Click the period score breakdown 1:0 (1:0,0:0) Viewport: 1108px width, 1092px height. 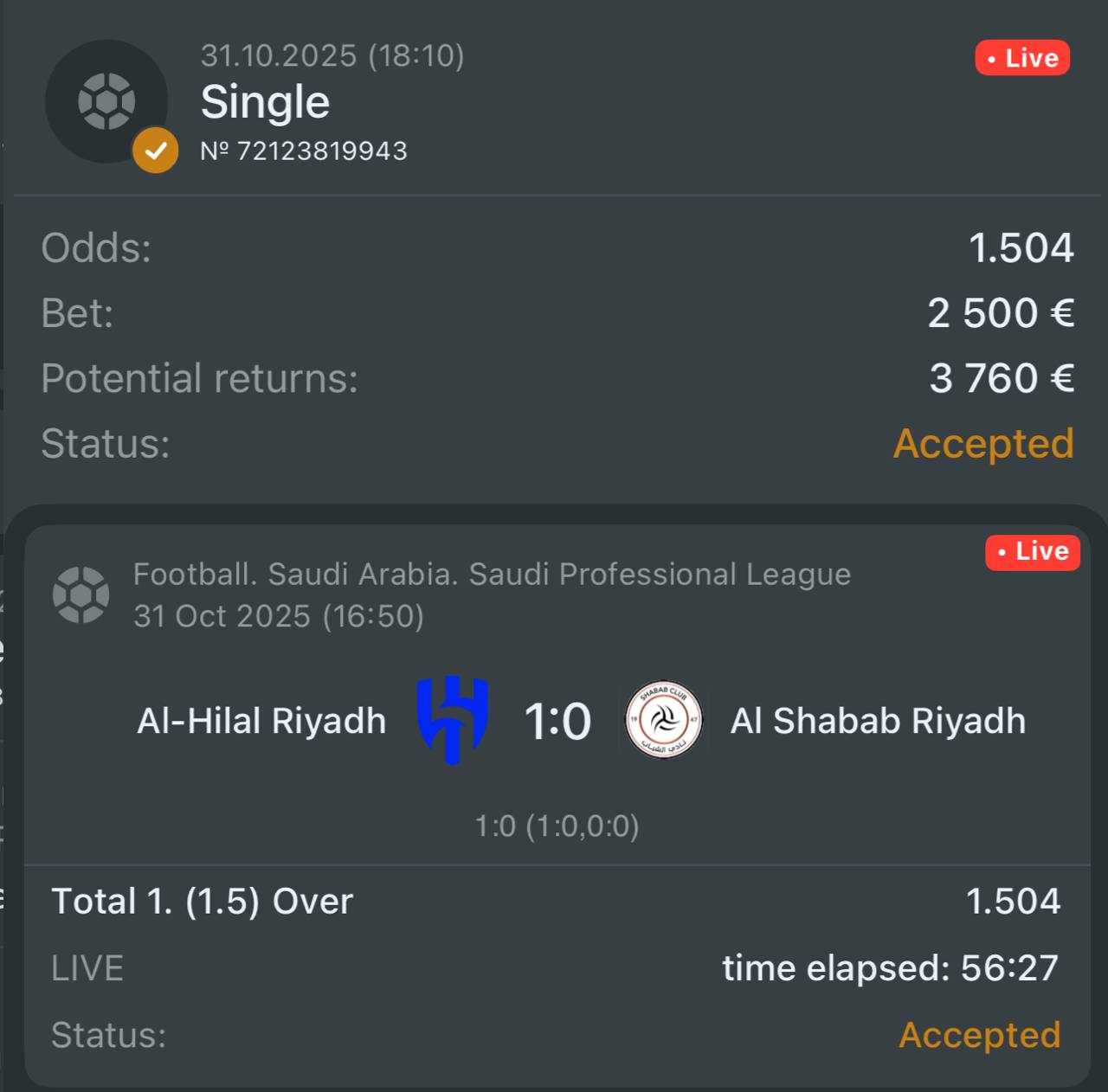(557, 826)
